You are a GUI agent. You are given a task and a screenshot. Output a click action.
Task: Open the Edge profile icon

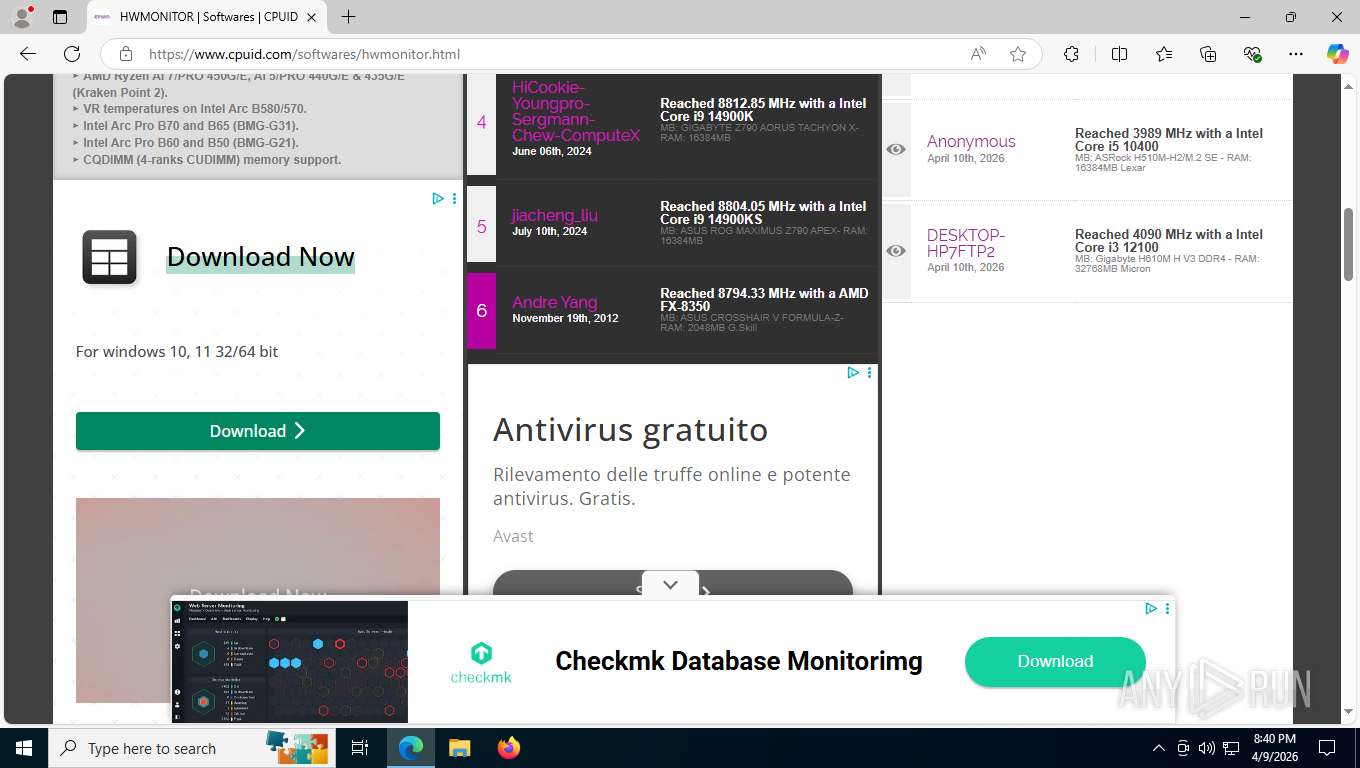21,17
